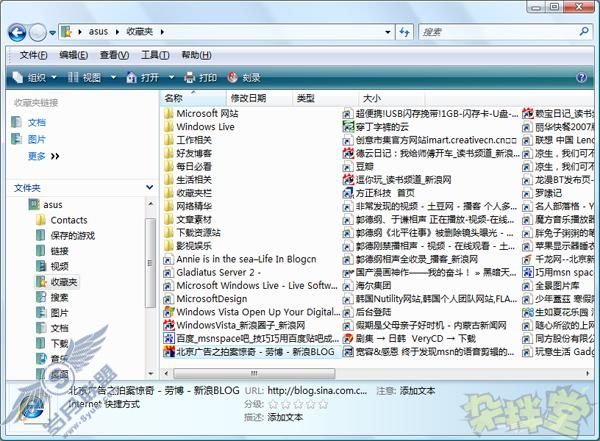The height and width of the screenshot is (441, 600).
Task: Click the folder tree scroll-down arrow
Action: click(x=150, y=373)
